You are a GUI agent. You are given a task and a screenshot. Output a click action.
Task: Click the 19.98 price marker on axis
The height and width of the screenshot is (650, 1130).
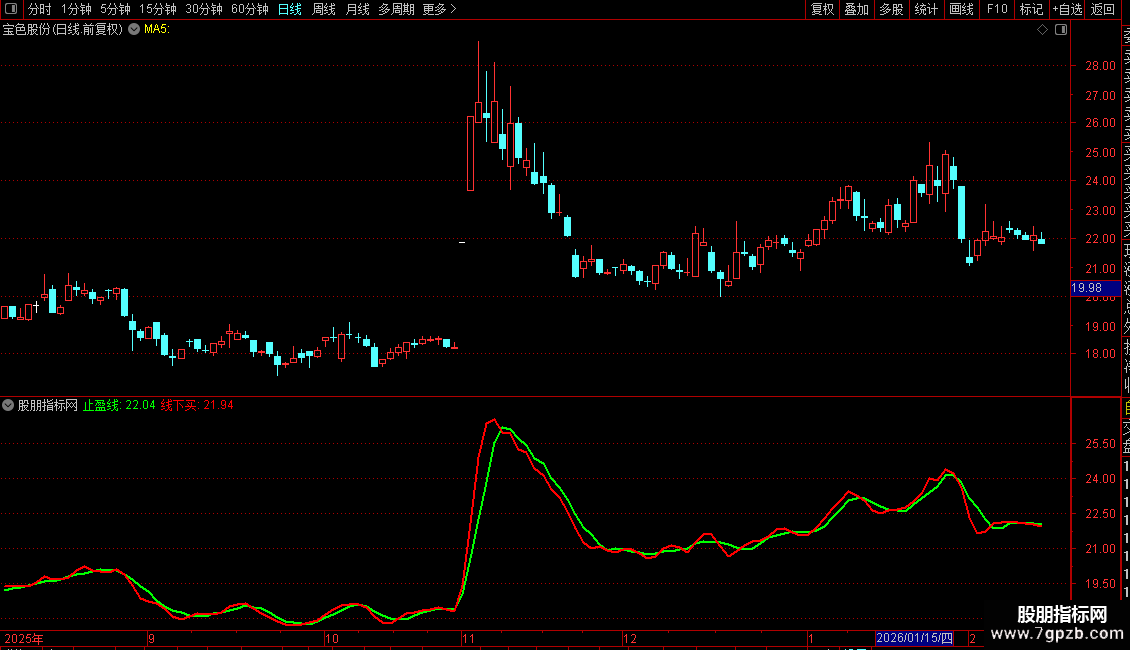point(1095,288)
